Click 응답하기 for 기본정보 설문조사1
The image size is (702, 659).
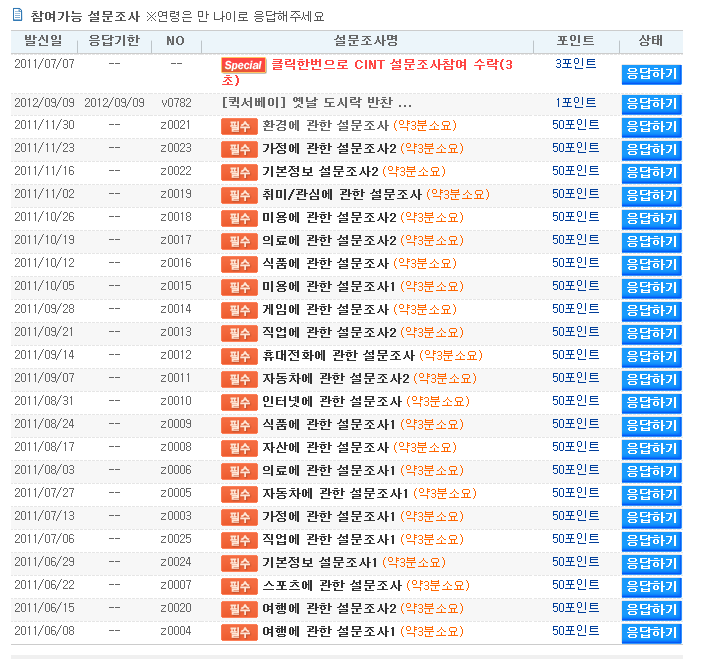pos(651,564)
